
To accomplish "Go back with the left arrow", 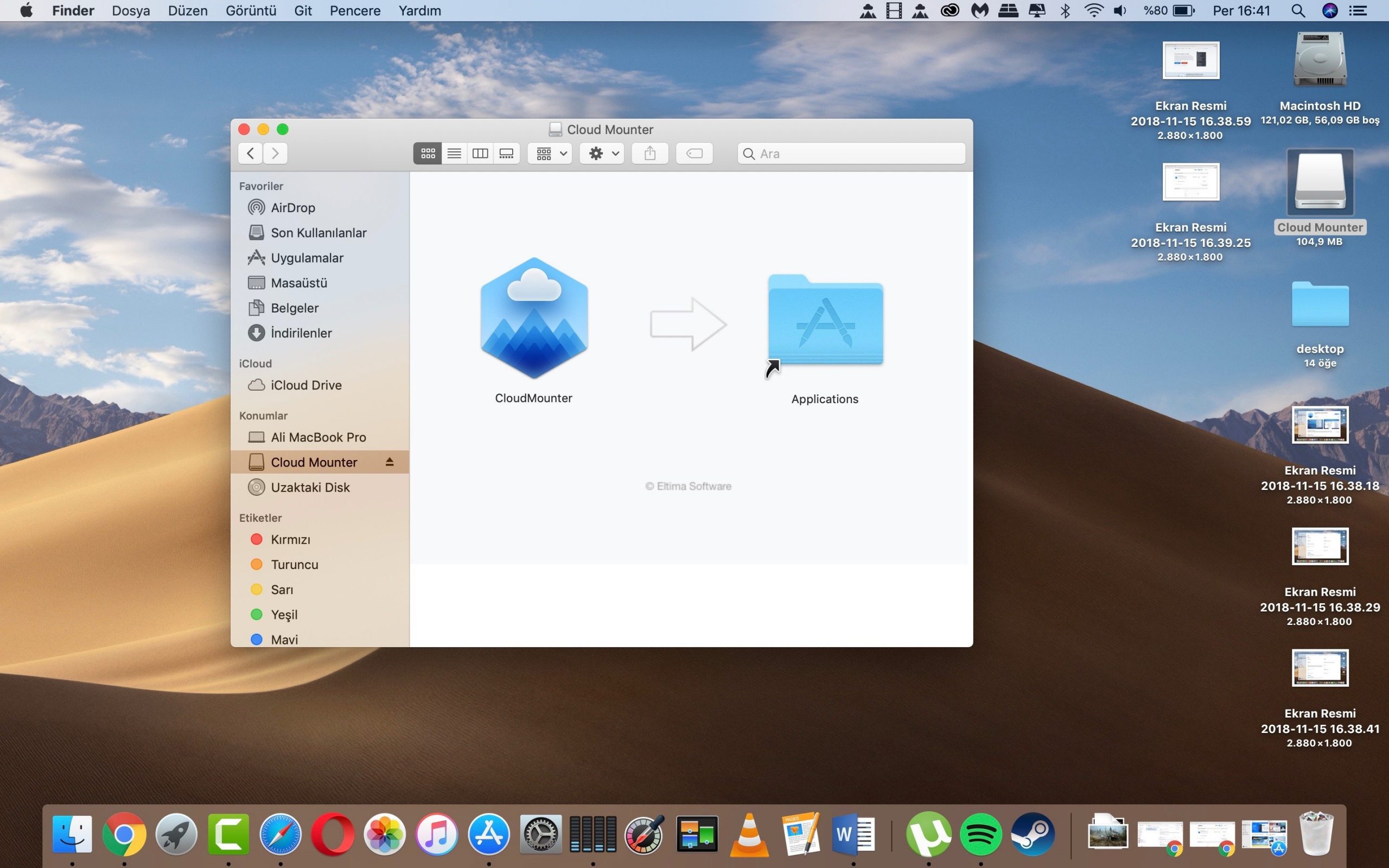I will pos(251,154).
